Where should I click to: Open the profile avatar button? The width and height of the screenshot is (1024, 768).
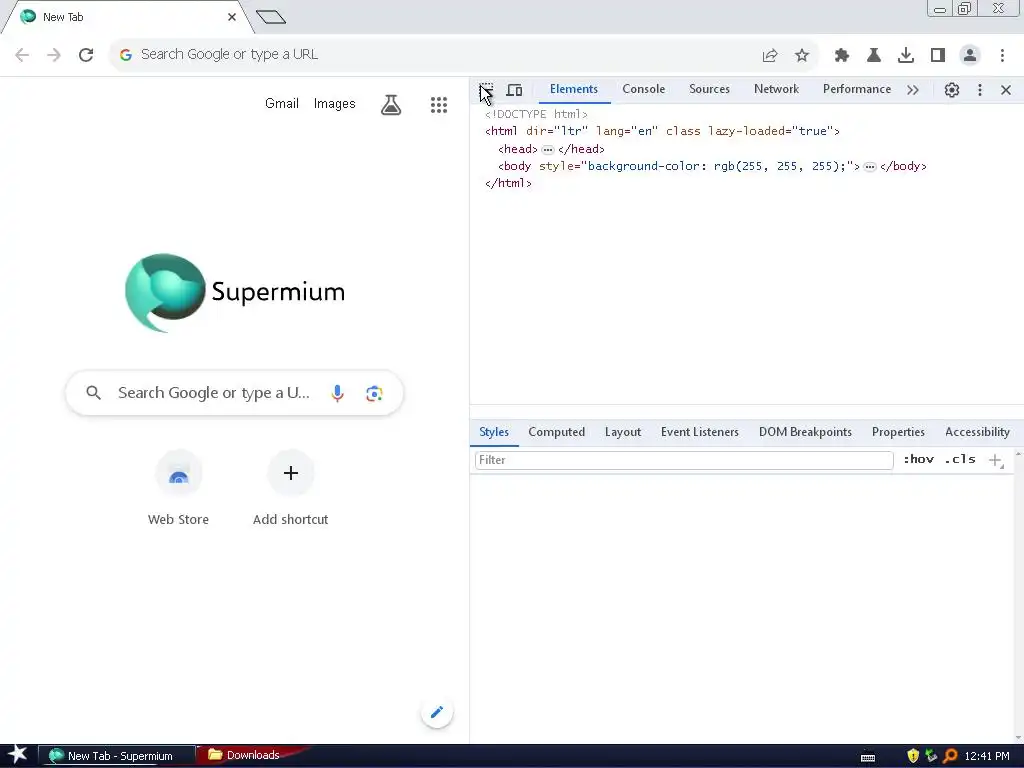[x=970, y=56]
